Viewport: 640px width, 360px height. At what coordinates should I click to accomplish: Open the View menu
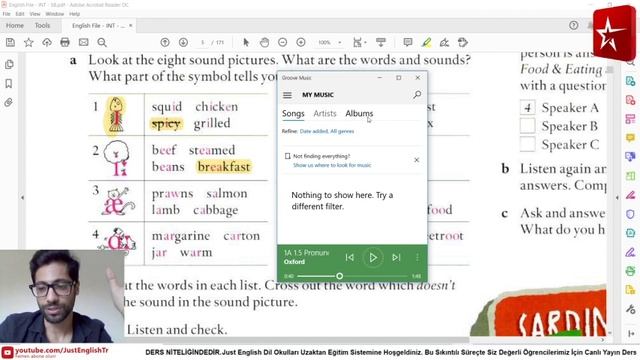tap(35, 14)
